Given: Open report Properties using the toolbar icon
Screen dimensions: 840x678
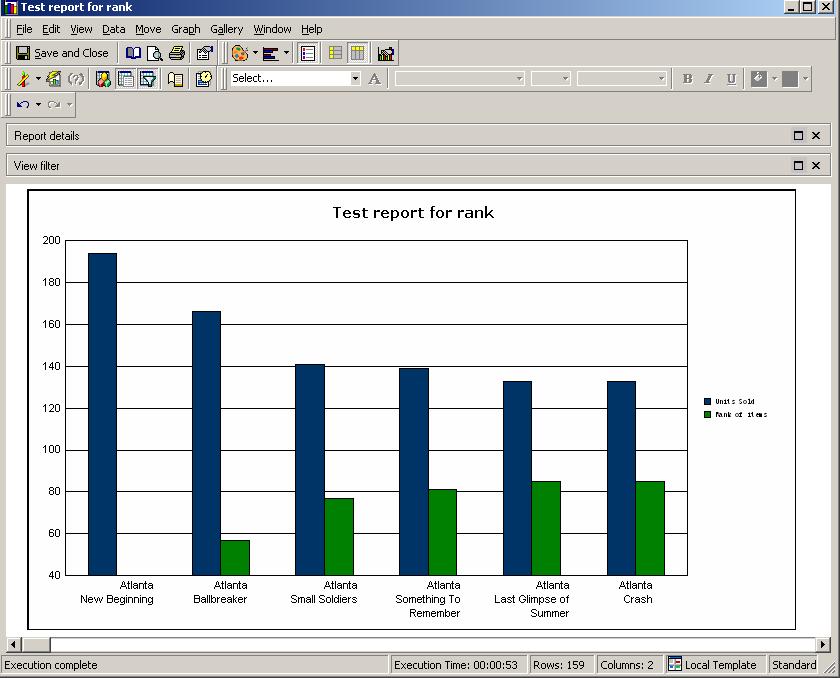Looking at the screenshot, I should 203,53.
